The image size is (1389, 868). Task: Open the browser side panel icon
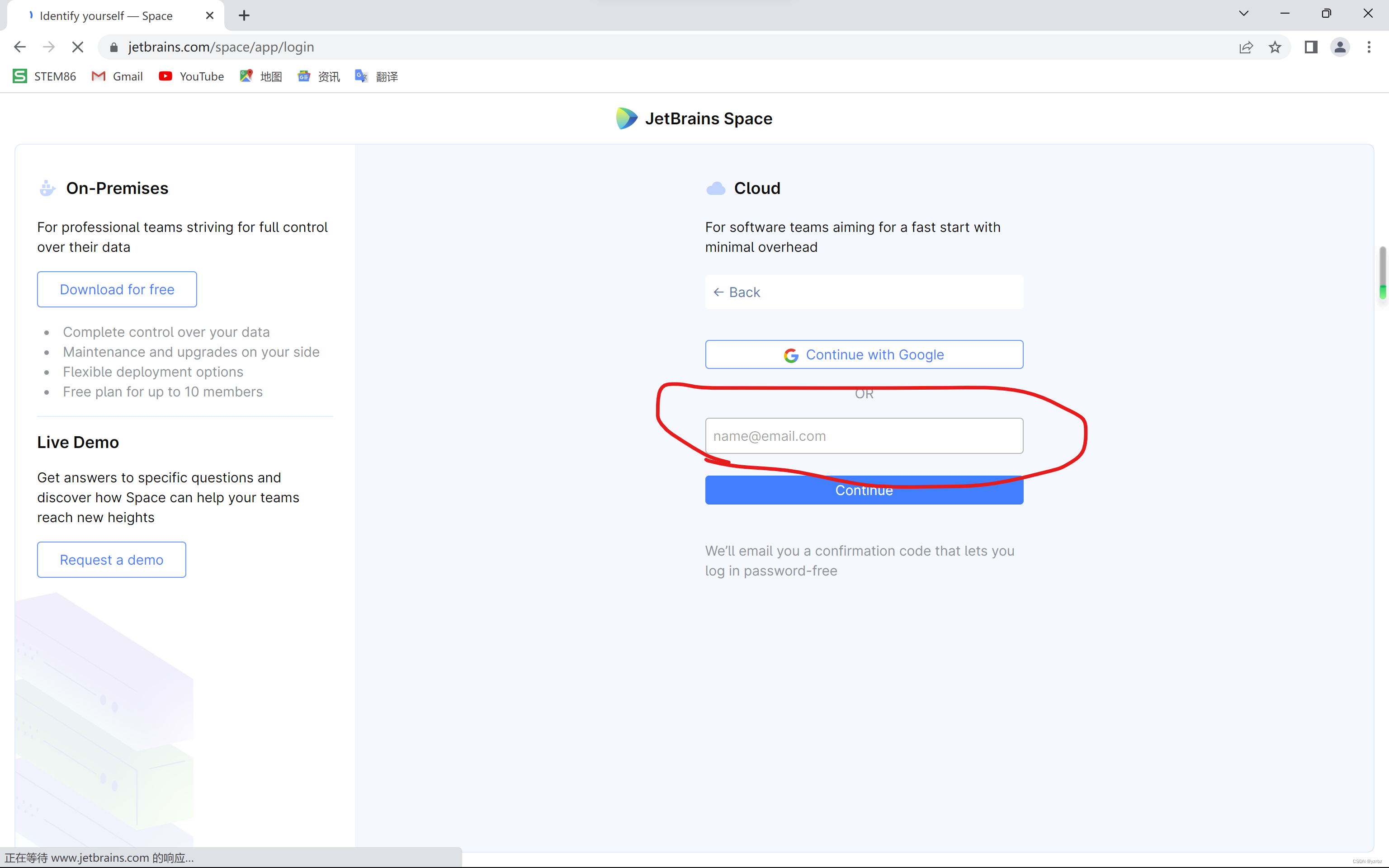click(x=1311, y=47)
